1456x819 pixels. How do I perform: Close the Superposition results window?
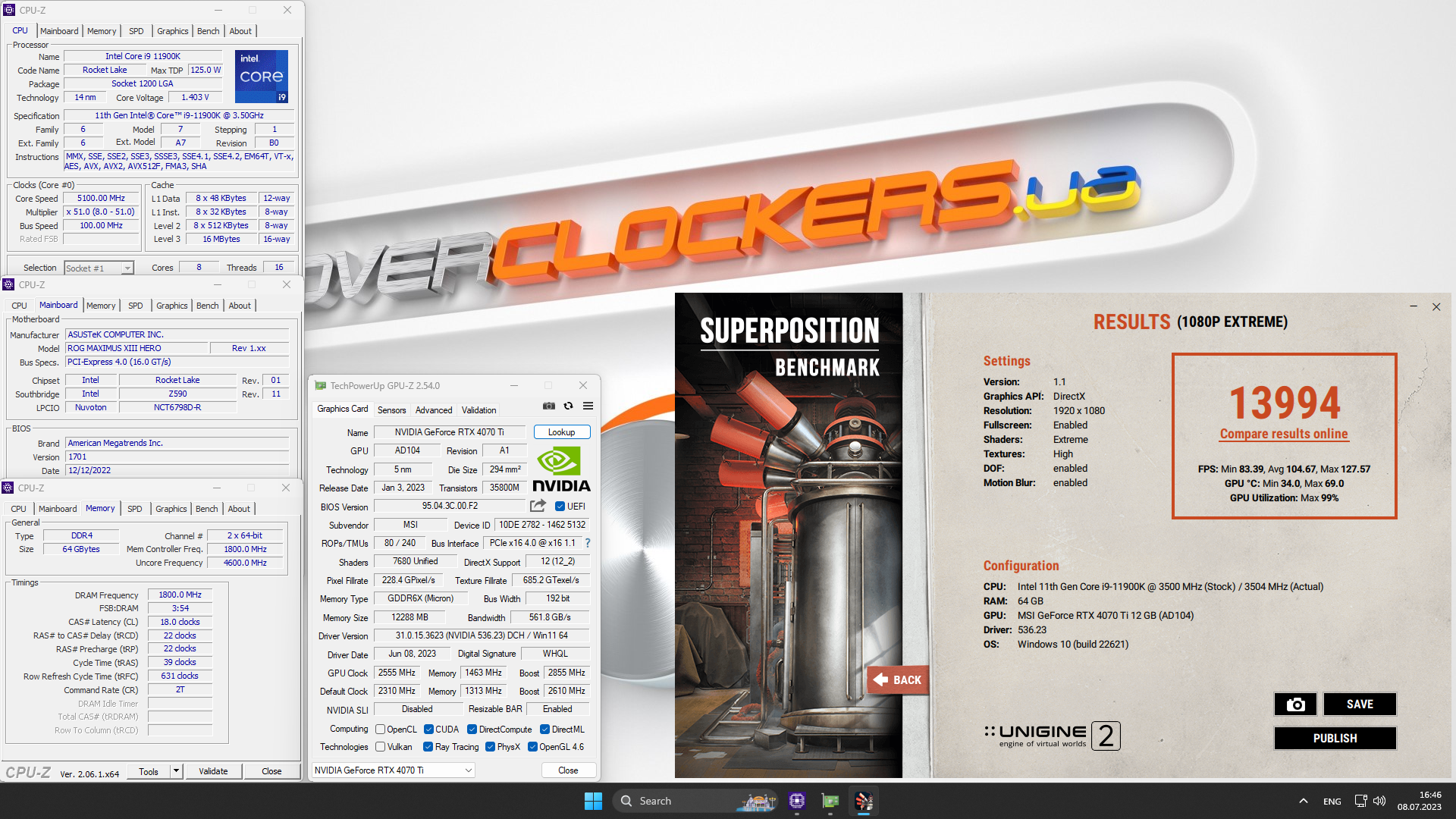[x=1436, y=306]
